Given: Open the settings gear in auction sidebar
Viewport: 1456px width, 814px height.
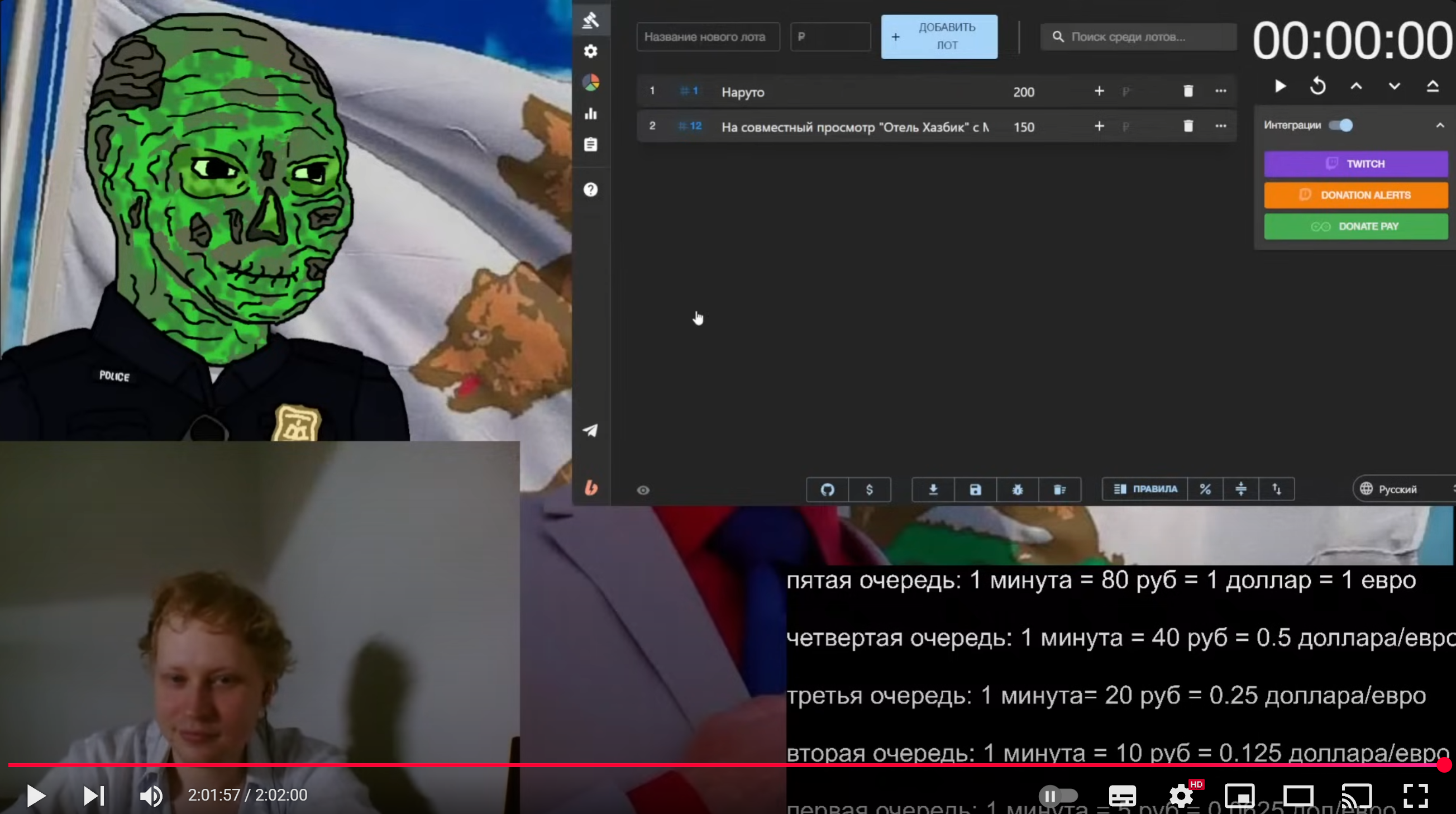Looking at the screenshot, I should pyautogui.click(x=591, y=51).
